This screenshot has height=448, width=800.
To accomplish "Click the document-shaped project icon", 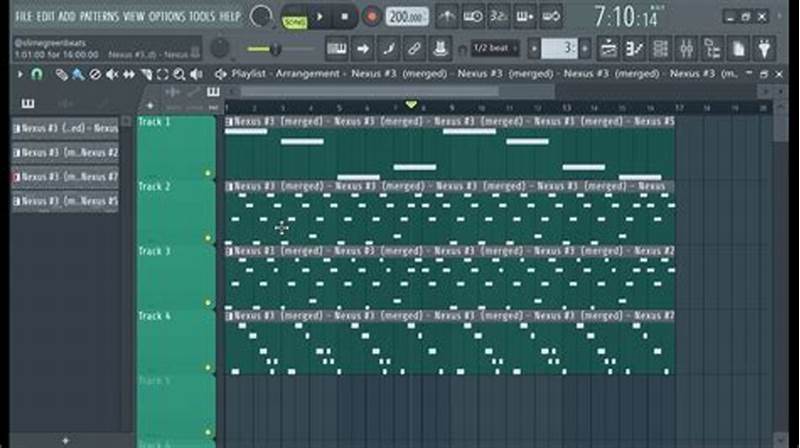I will click(x=738, y=48).
